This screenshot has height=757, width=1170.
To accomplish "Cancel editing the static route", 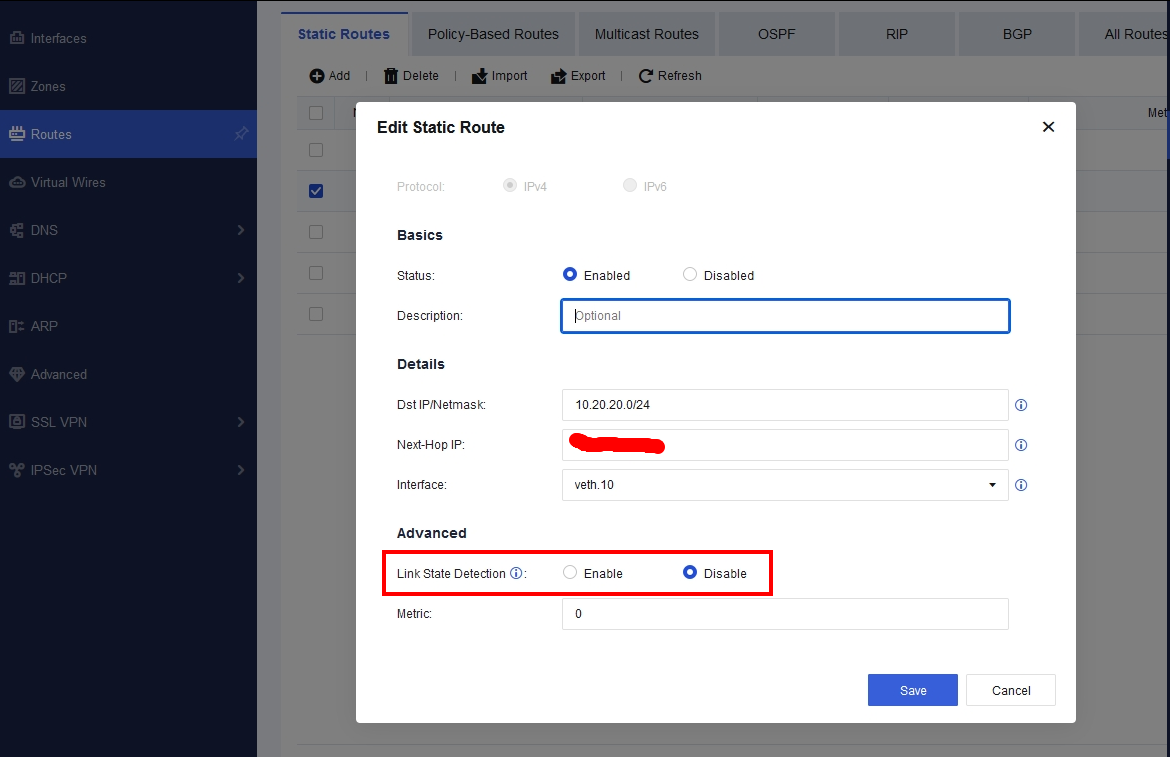I will 1011,690.
